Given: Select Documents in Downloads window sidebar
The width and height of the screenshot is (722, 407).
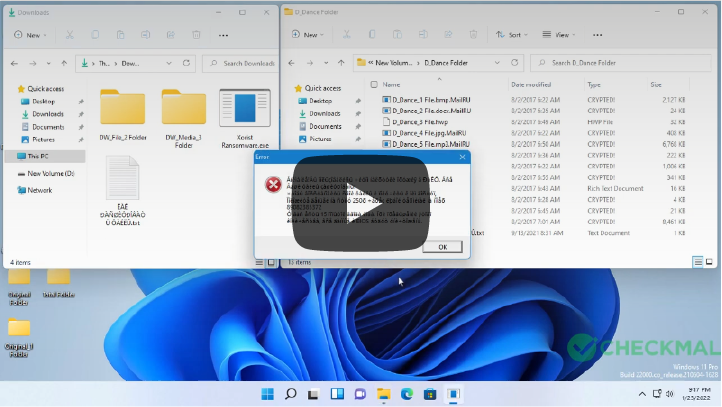Looking at the screenshot, I should click(48, 127).
